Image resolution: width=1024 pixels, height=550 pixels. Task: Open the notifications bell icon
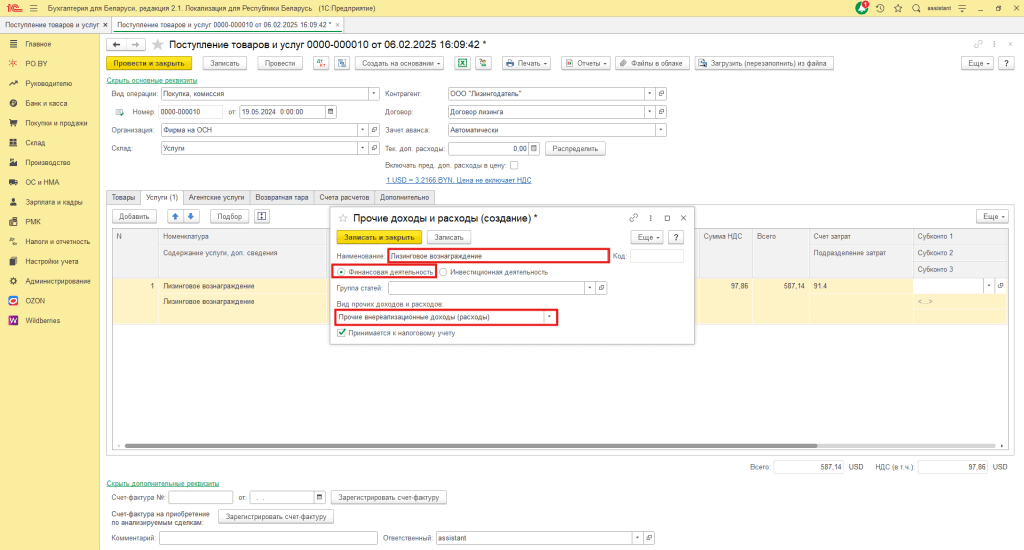(x=861, y=8)
